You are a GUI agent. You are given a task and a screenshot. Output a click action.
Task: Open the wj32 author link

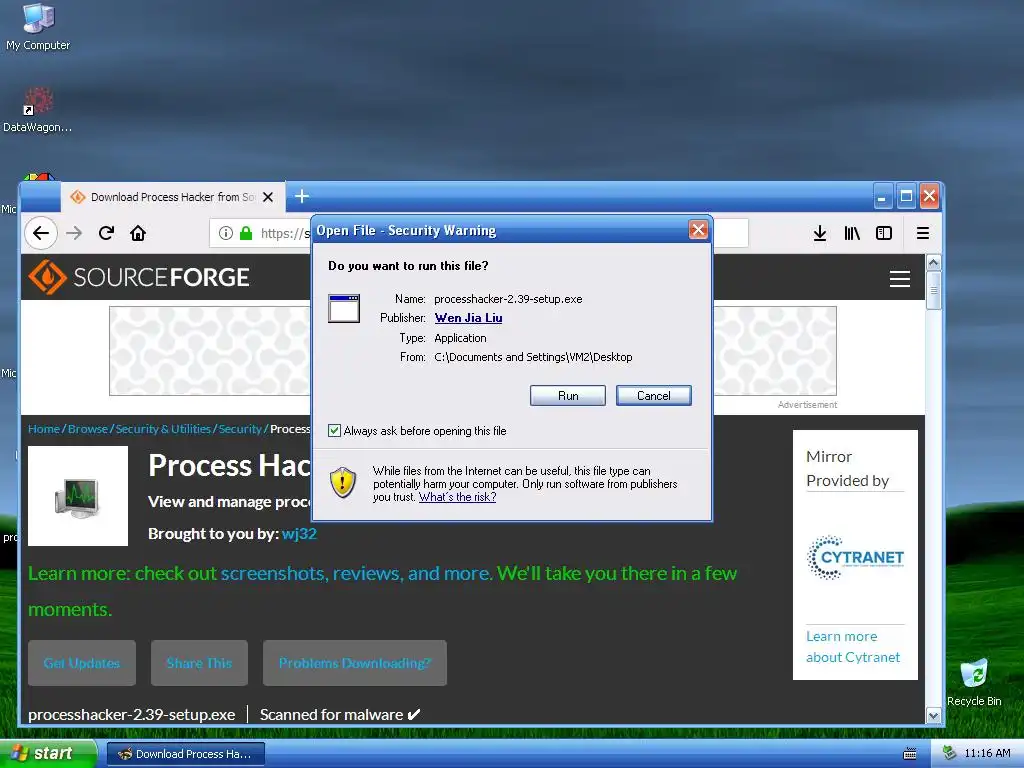click(x=299, y=534)
